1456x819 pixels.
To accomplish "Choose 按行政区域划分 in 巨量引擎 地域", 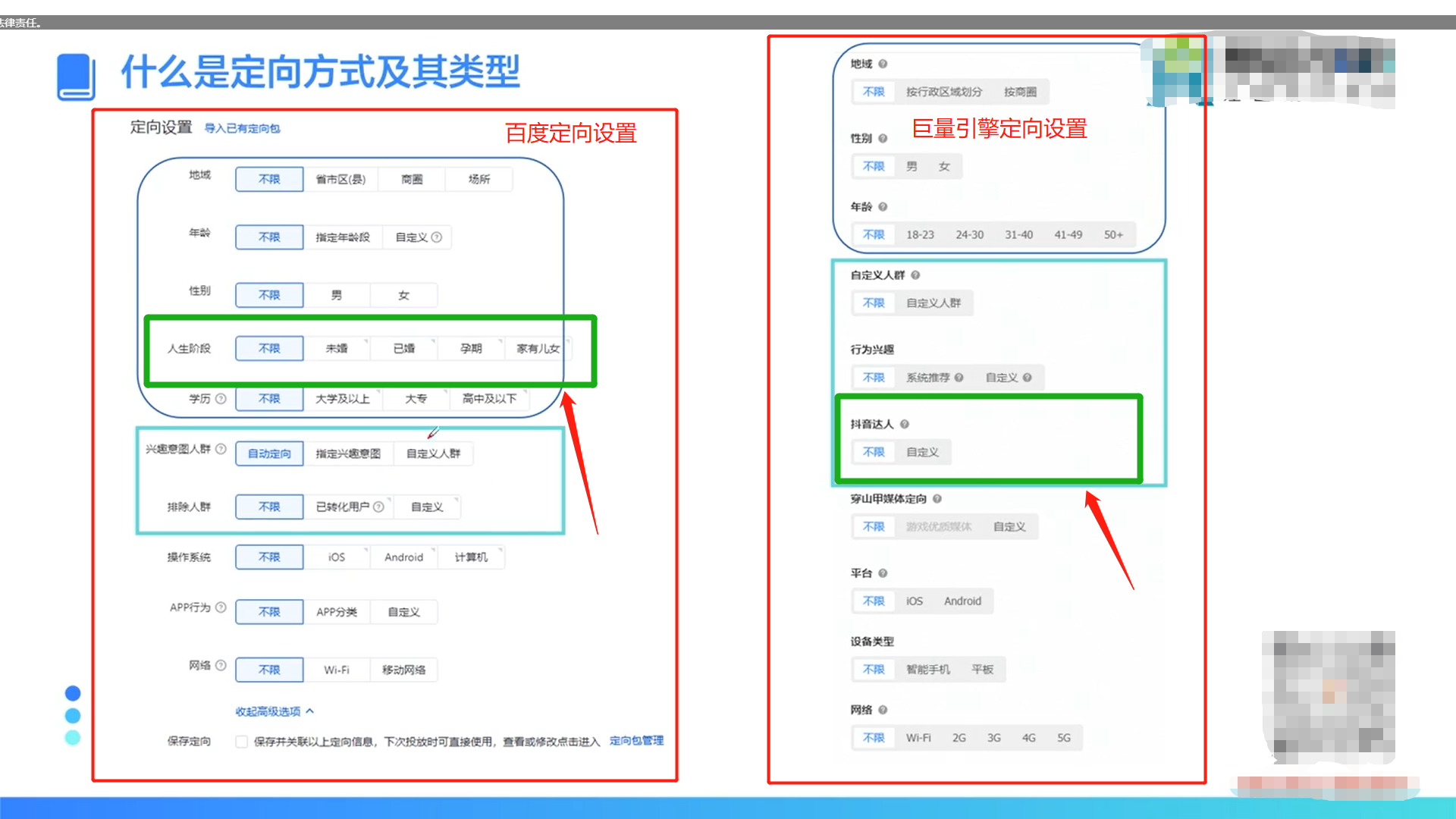I will pos(944,92).
